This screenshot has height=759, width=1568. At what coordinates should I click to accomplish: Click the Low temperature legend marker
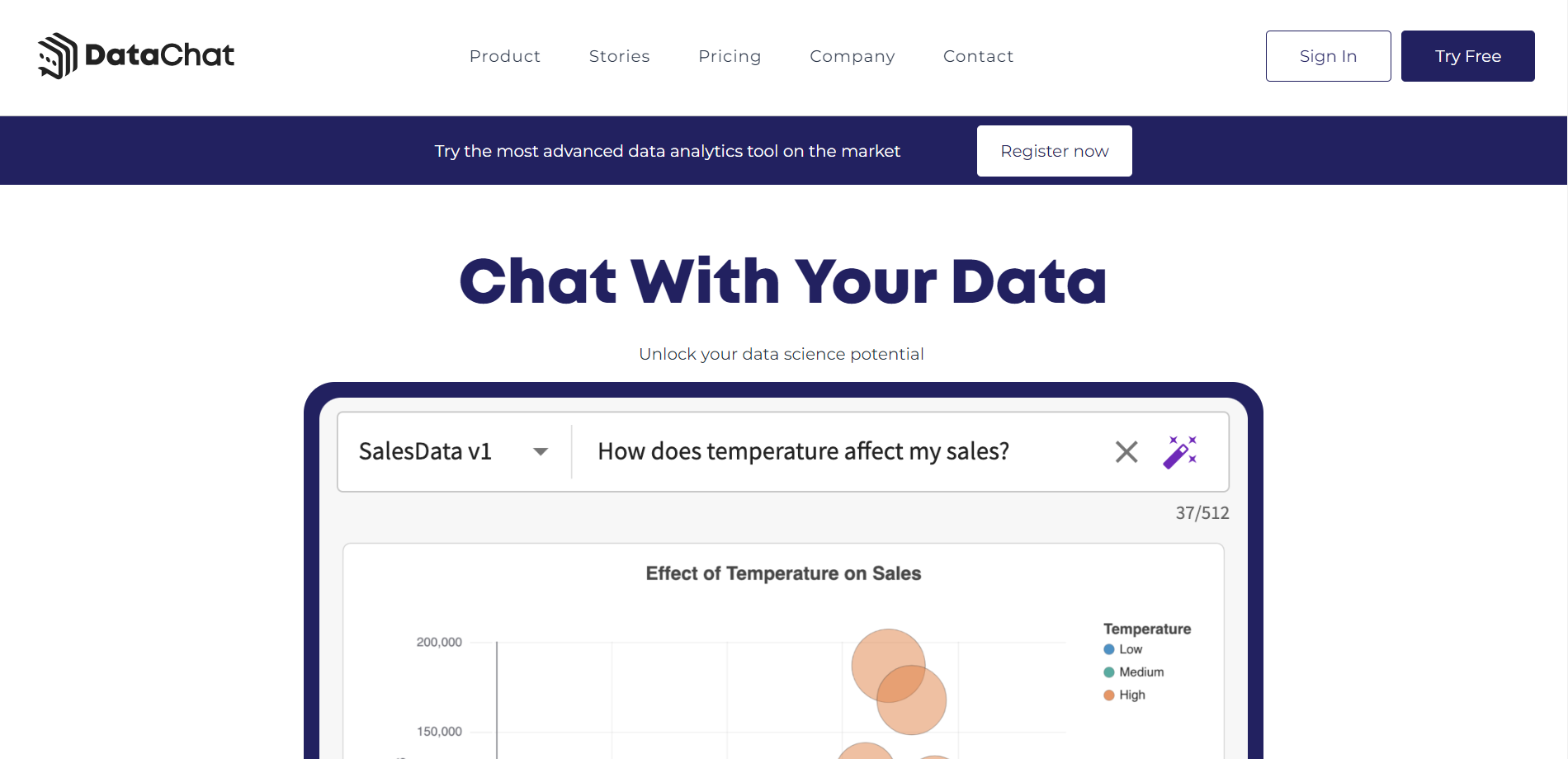coord(1108,649)
